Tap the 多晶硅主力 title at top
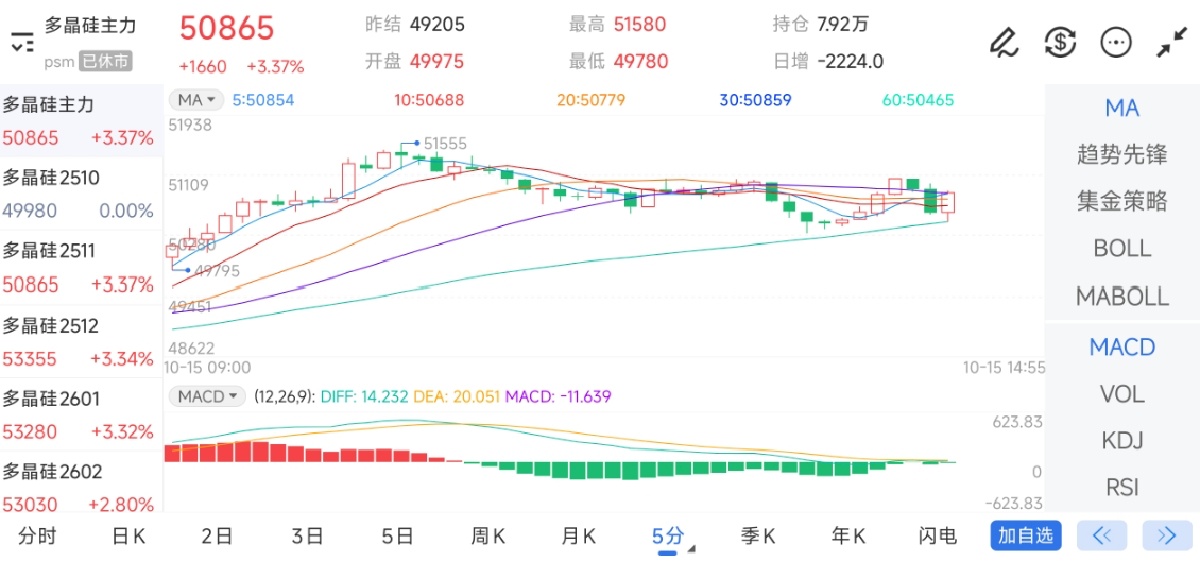 click(90, 26)
